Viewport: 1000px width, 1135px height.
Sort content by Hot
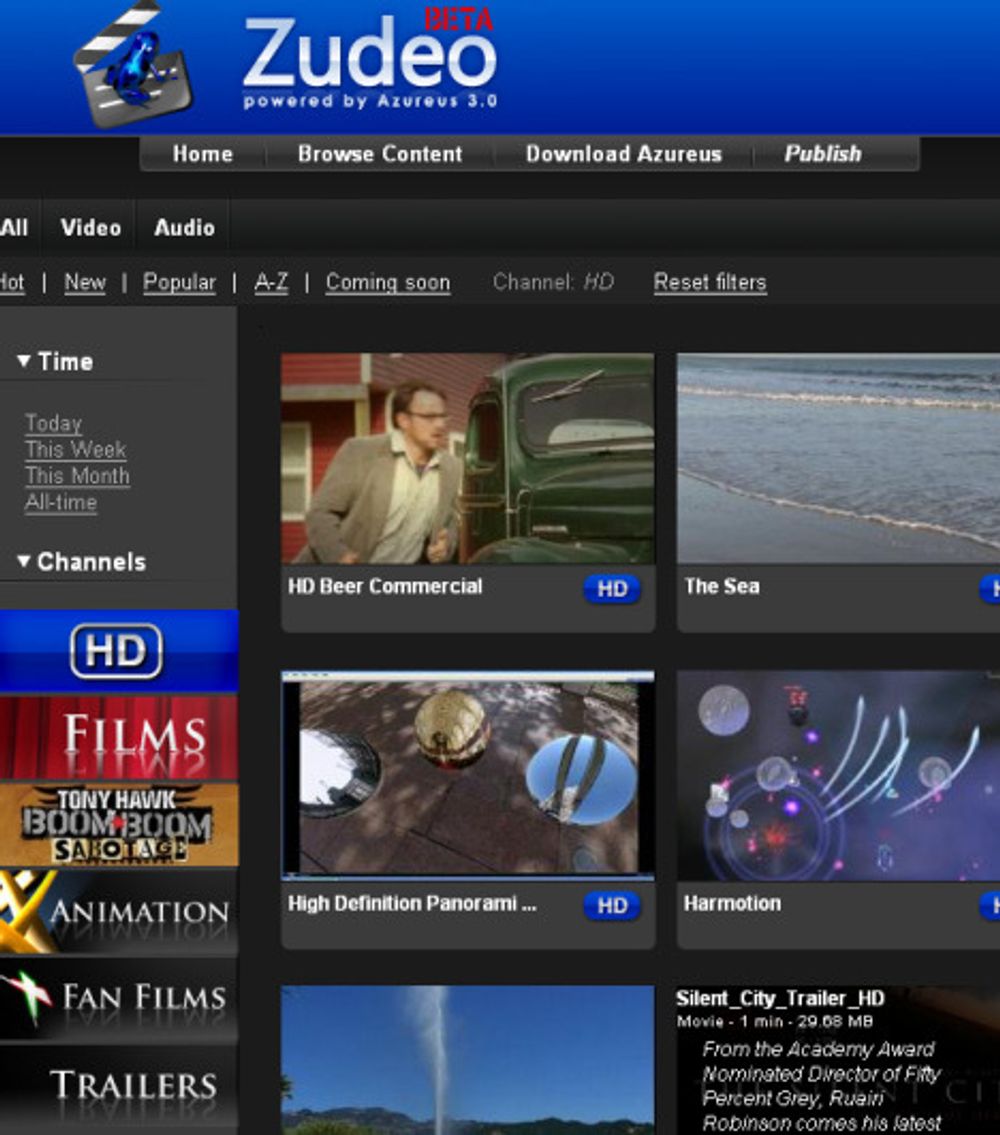pos(12,282)
